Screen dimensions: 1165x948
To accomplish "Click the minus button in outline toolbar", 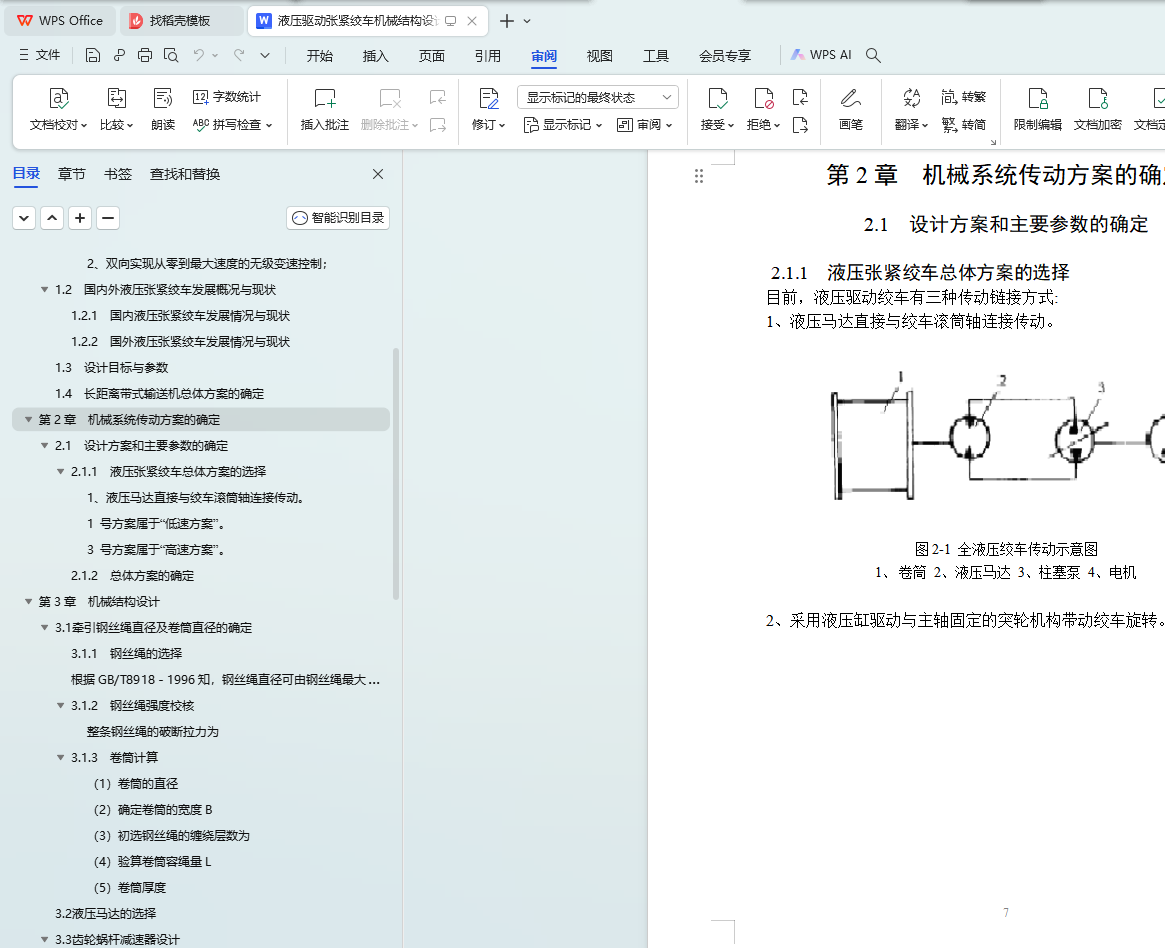I will [x=108, y=218].
